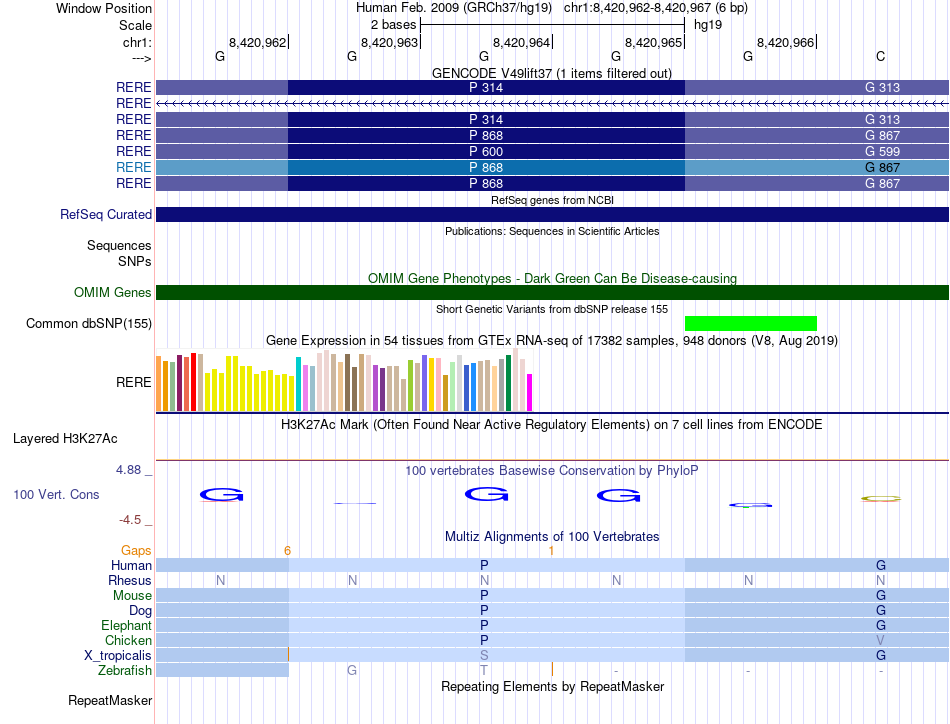The image size is (950, 724).
Task: Click the T residue in Zebrafish row
Action: tap(483, 671)
